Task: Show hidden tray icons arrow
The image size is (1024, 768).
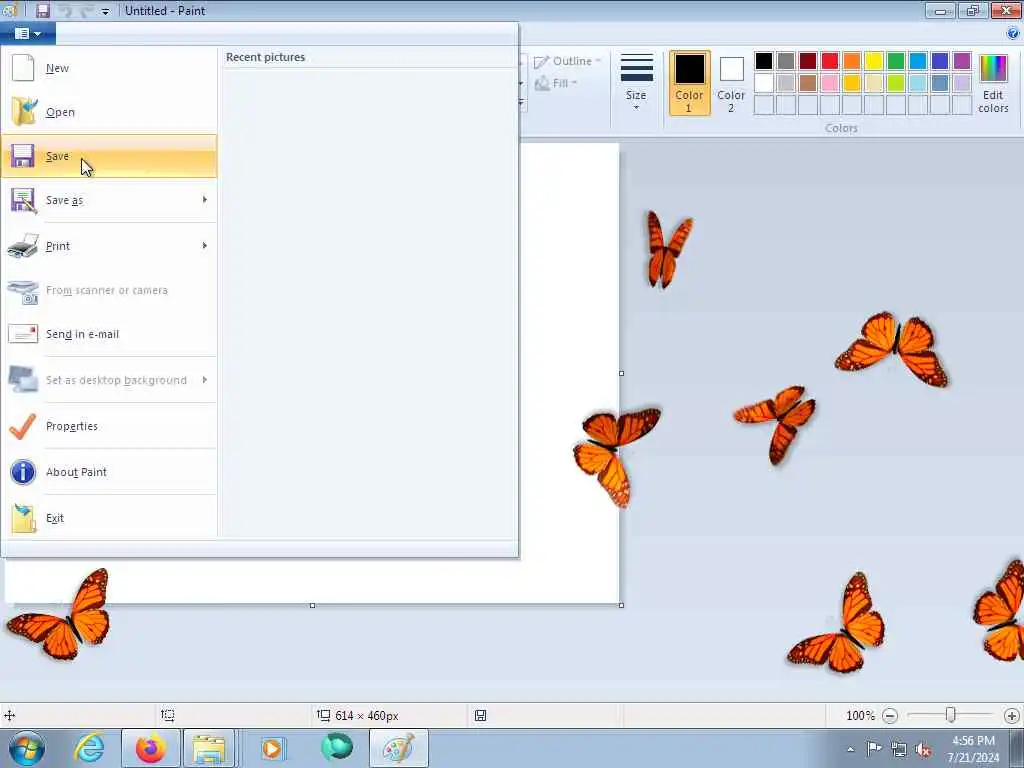Action: [850, 749]
